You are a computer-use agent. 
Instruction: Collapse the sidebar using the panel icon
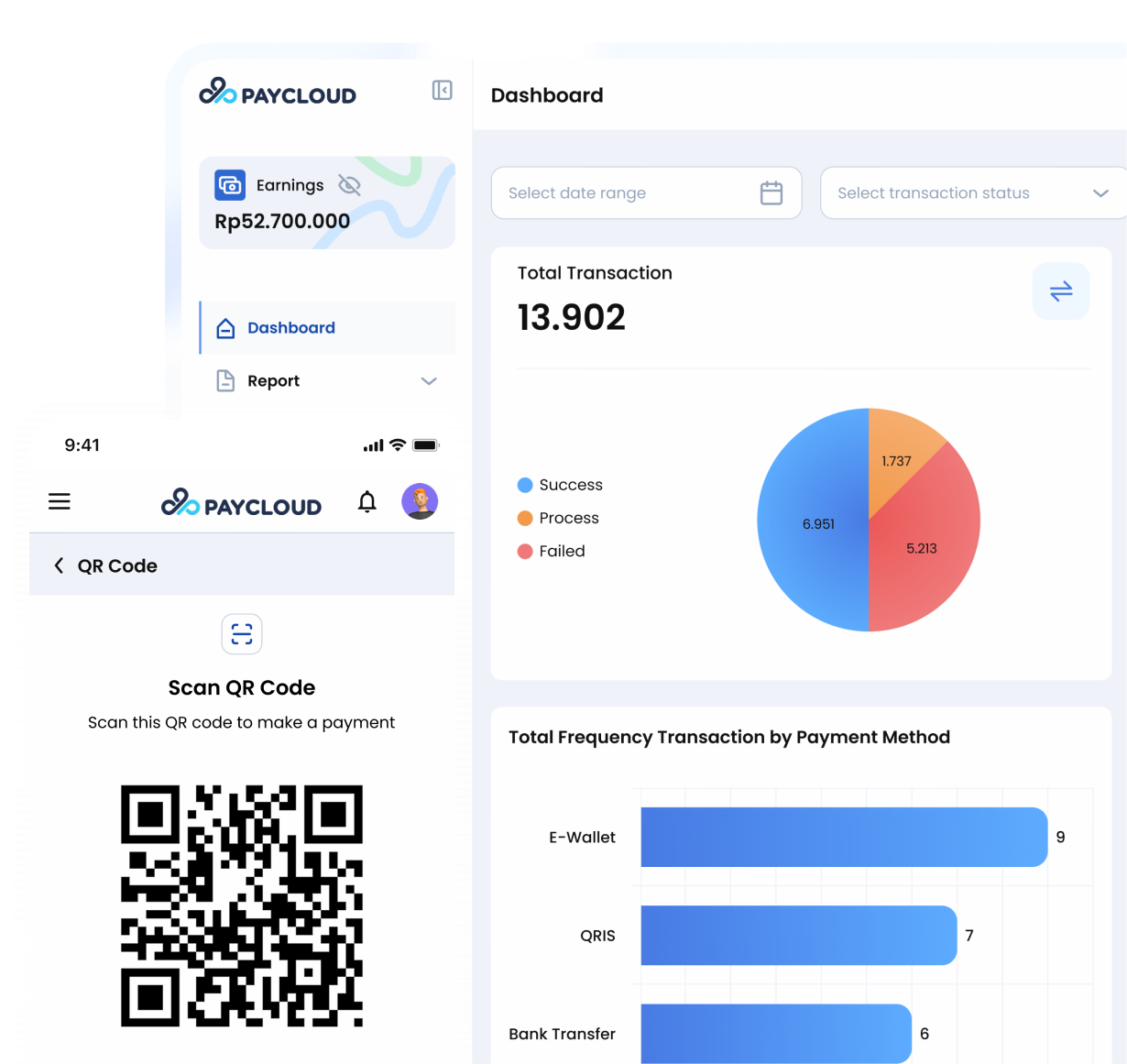click(442, 90)
